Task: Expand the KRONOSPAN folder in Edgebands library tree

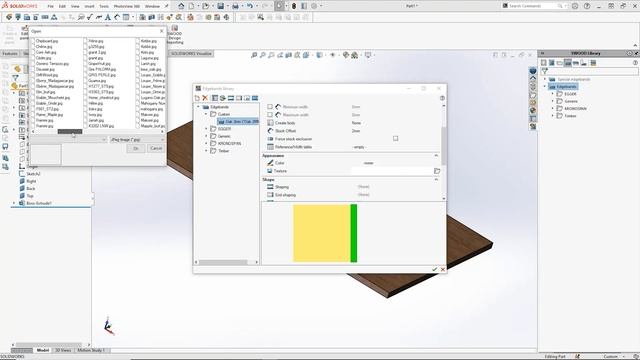Action: (207, 143)
